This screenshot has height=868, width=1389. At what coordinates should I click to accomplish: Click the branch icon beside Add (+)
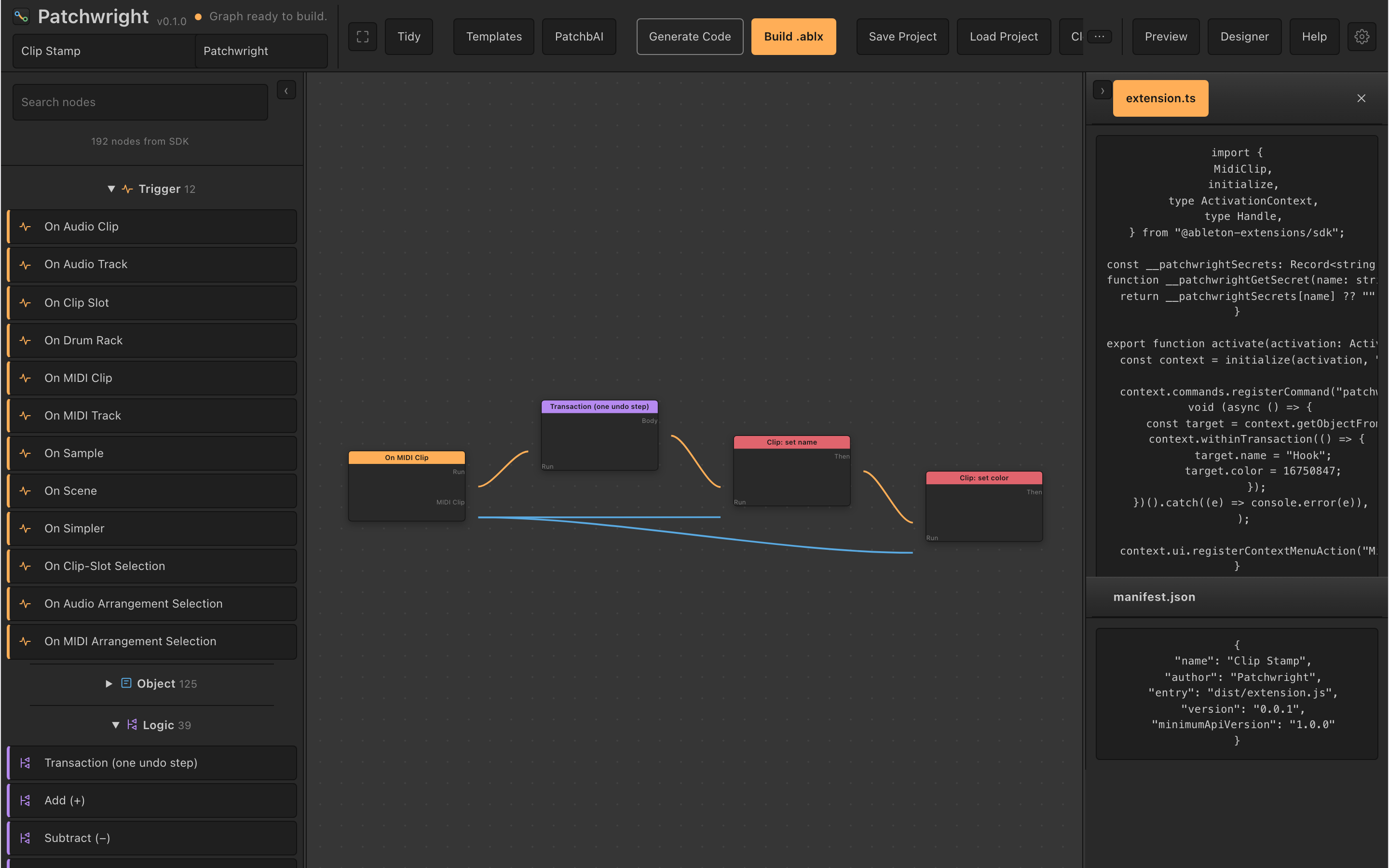click(x=25, y=800)
